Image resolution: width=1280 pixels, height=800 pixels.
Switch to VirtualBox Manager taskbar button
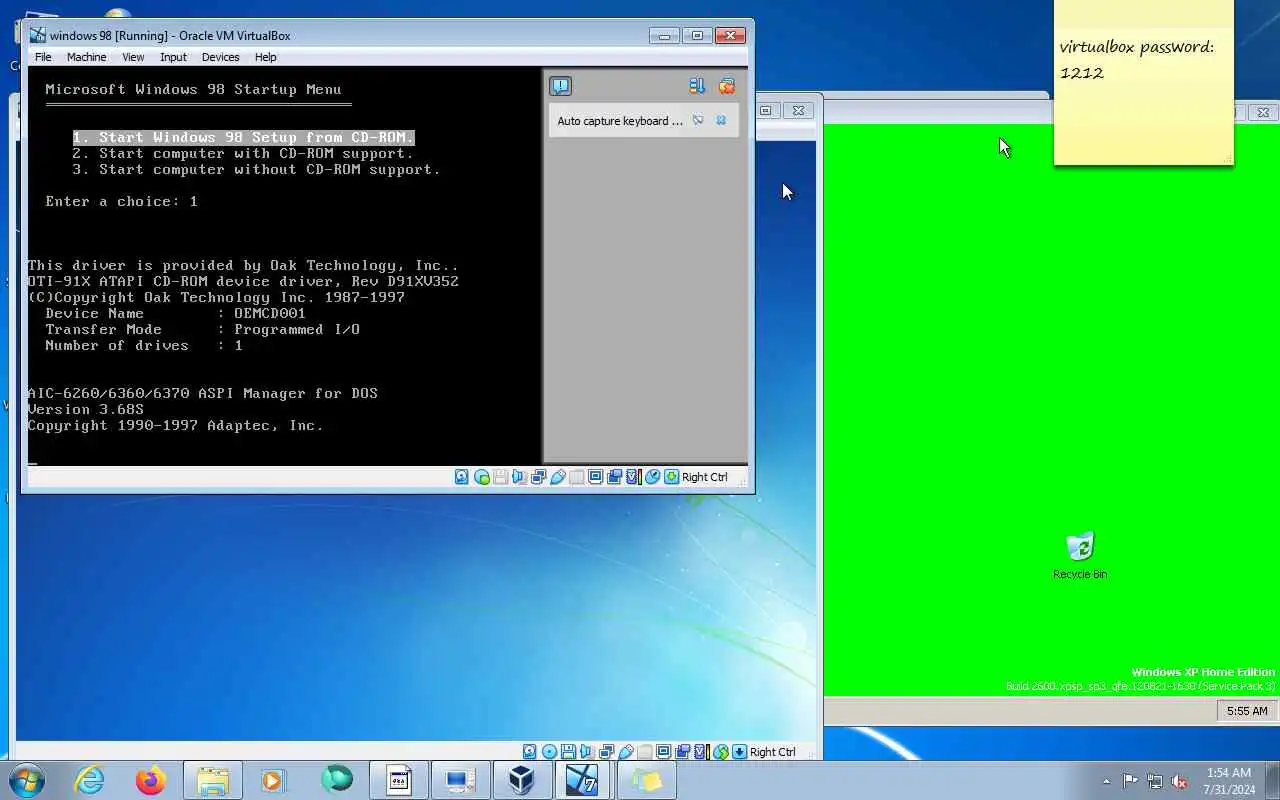click(x=522, y=780)
